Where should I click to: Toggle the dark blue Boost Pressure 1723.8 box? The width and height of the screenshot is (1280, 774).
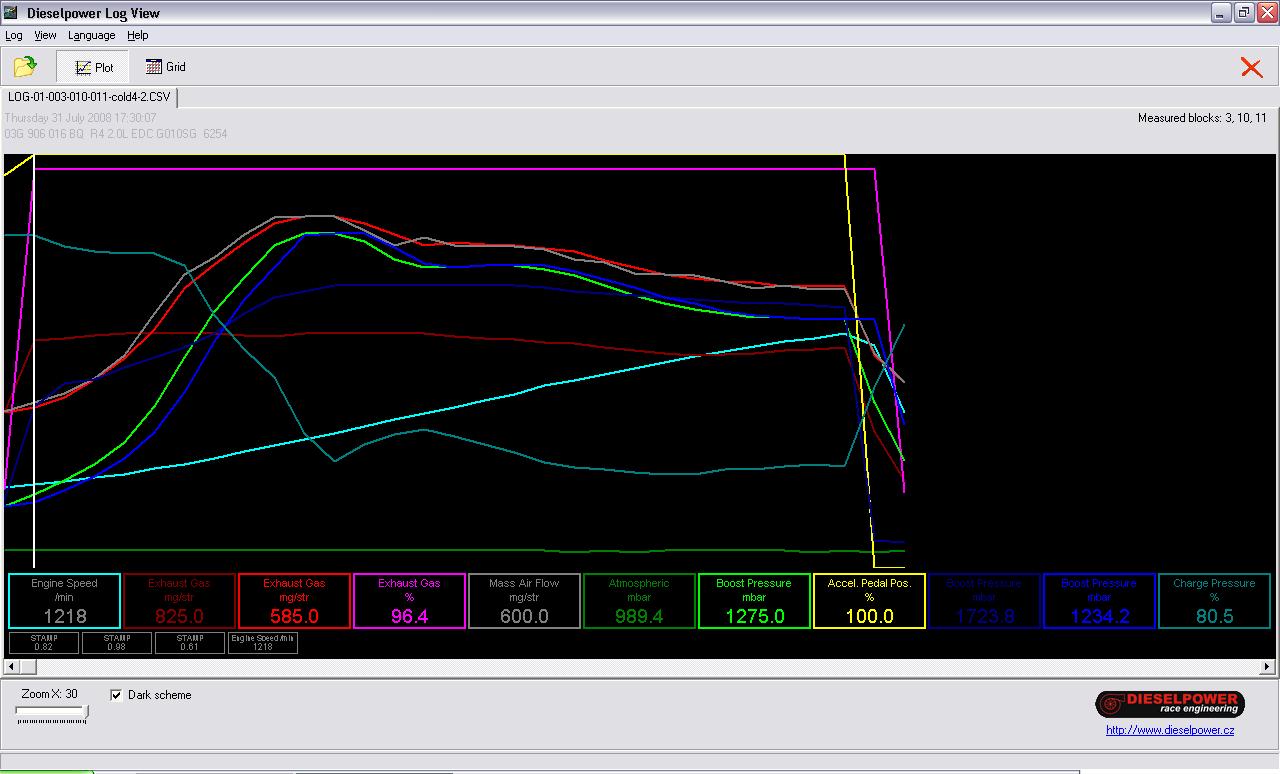(x=984, y=600)
